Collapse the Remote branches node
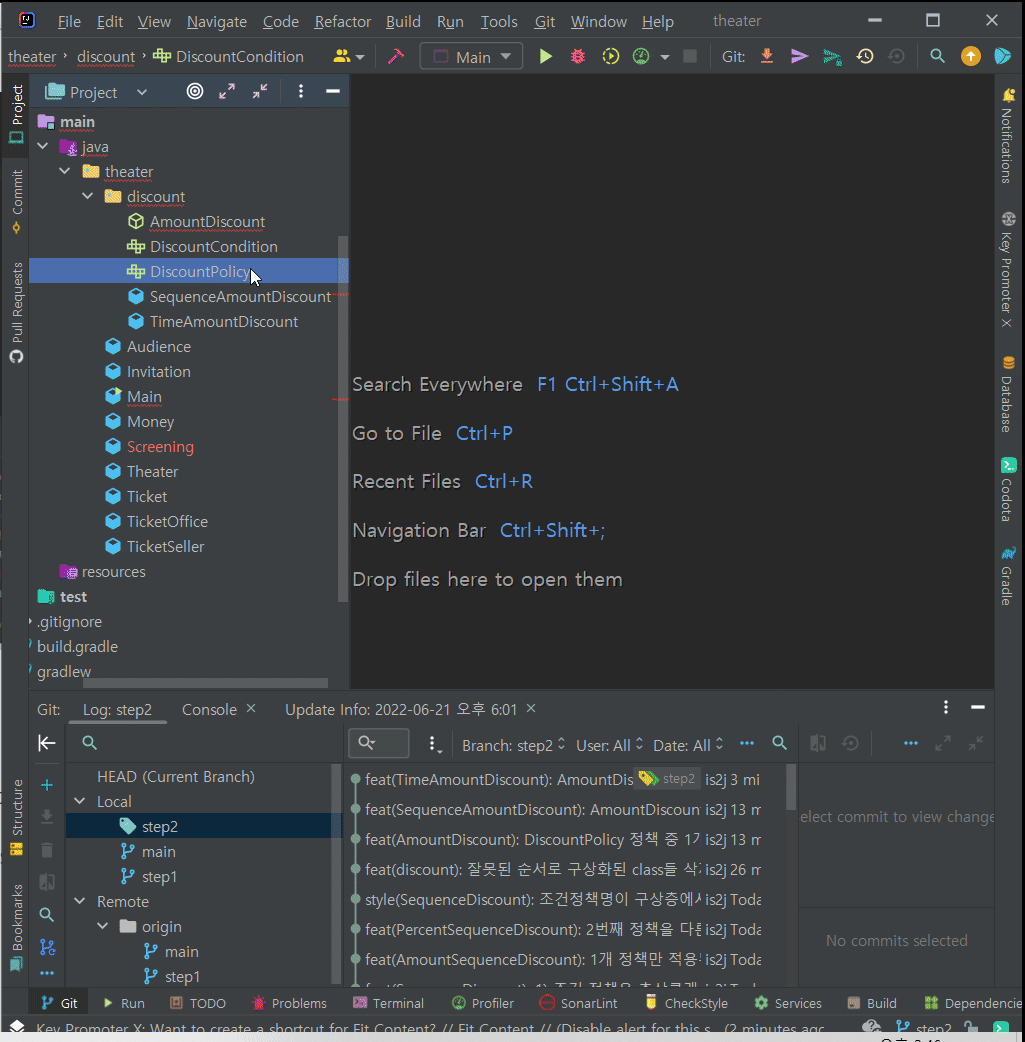 click(80, 901)
